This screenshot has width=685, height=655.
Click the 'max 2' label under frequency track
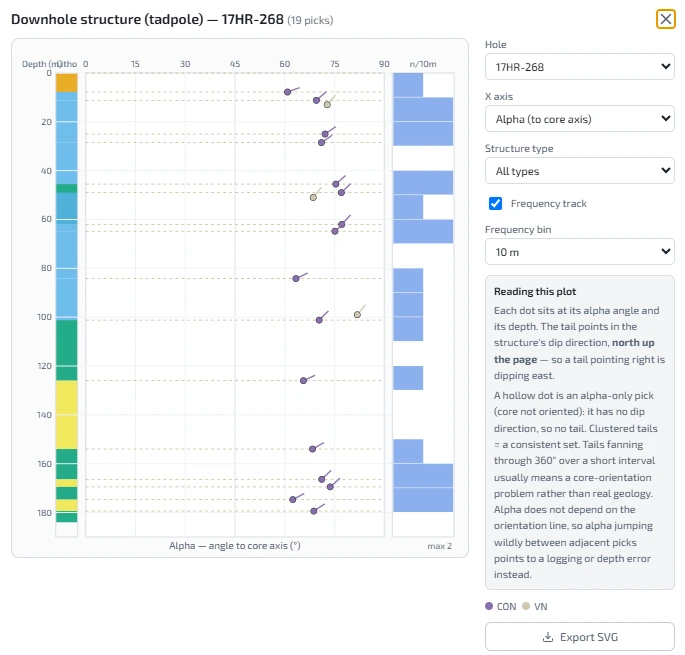439,546
